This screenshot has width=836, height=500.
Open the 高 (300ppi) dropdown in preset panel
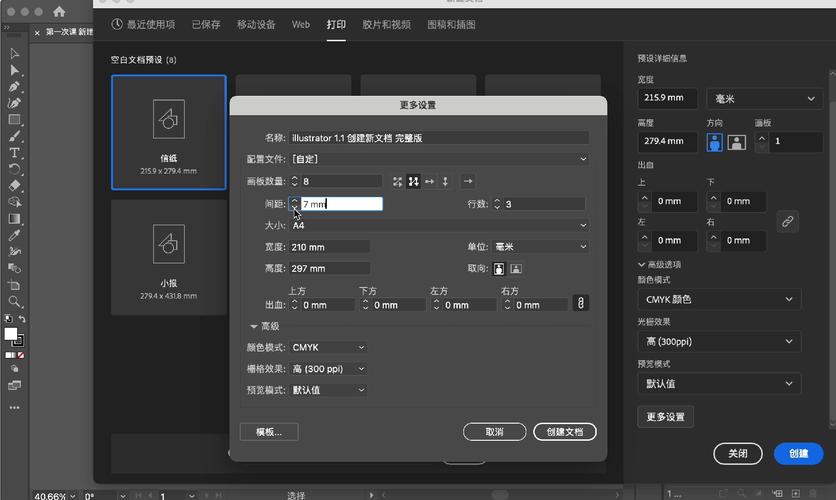719,342
